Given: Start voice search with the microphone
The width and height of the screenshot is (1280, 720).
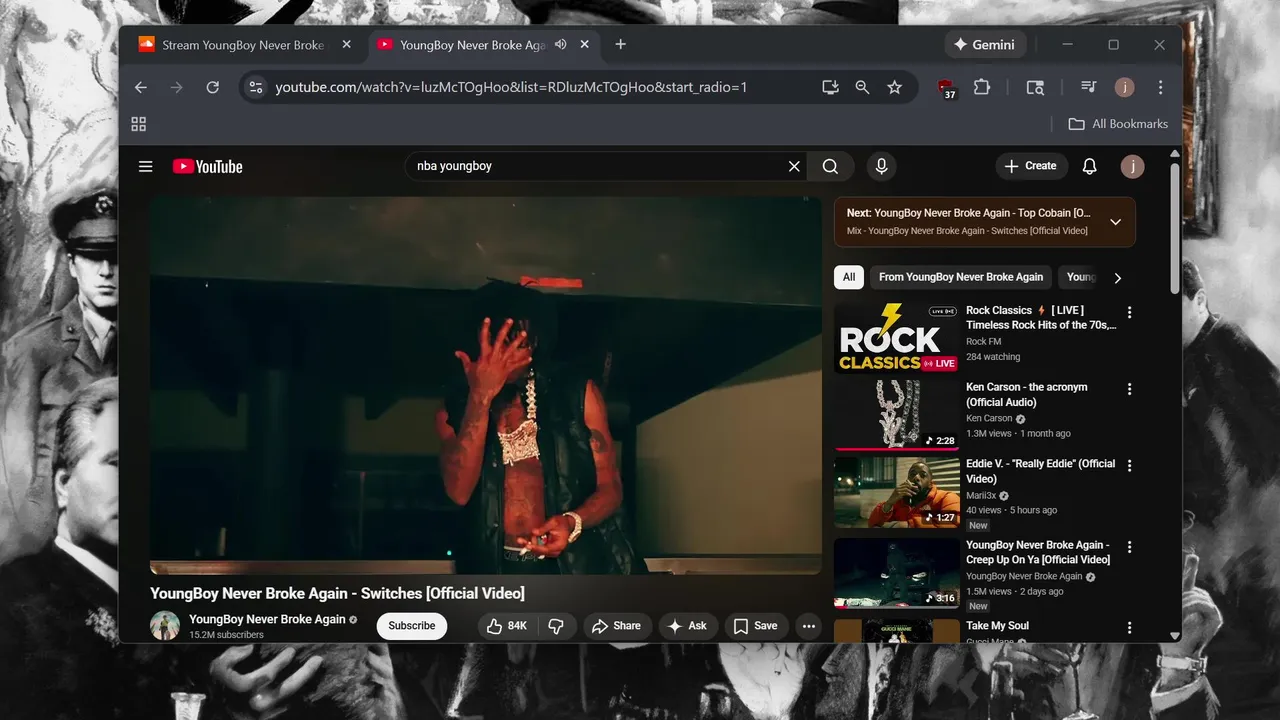Looking at the screenshot, I should click(x=881, y=166).
